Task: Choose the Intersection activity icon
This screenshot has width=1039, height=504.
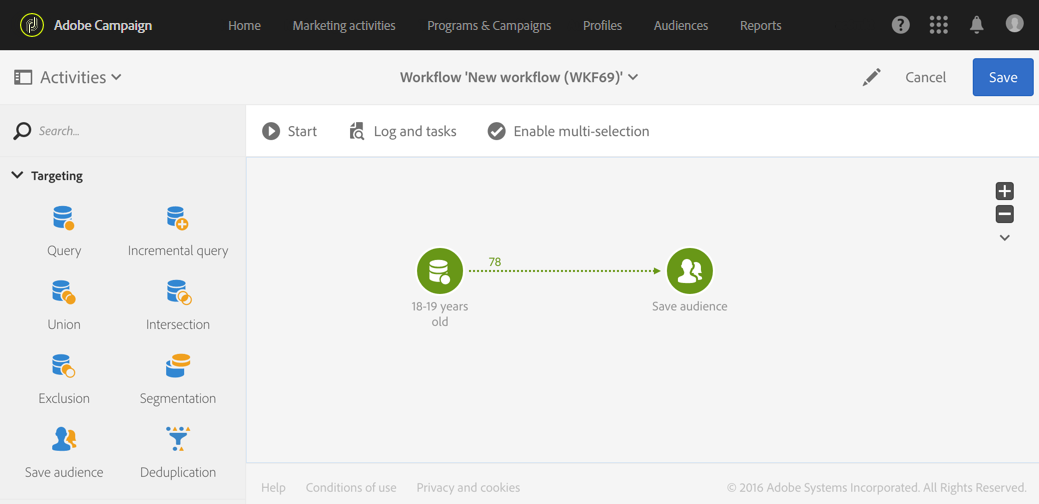Action: pyautogui.click(x=179, y=292)
